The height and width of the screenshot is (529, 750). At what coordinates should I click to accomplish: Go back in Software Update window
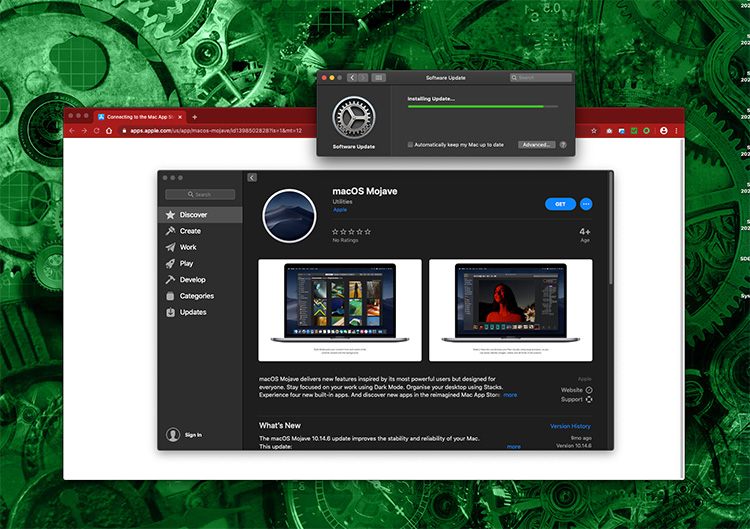click(352, 77)
